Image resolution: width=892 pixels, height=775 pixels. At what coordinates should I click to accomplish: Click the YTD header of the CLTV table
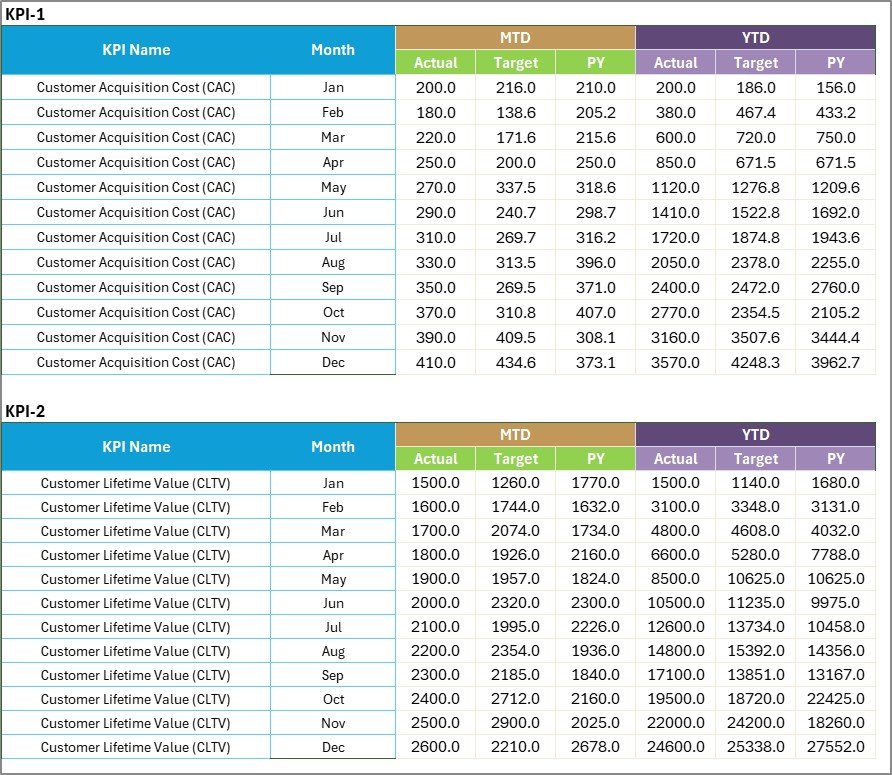click(756, 434)
